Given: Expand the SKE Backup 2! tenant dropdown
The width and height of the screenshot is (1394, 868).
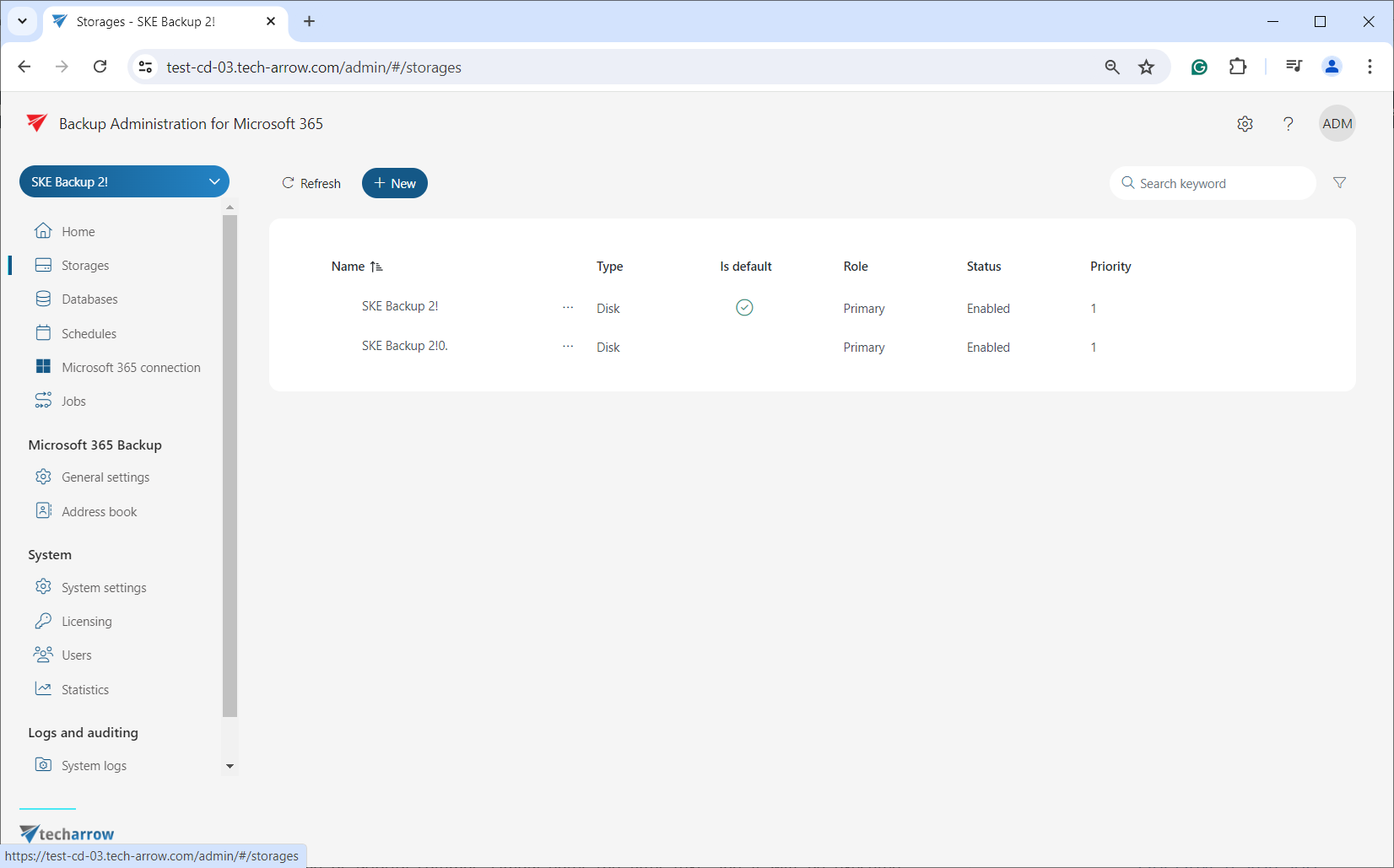Looking at the screenshot, I should [x=213, y=181].
